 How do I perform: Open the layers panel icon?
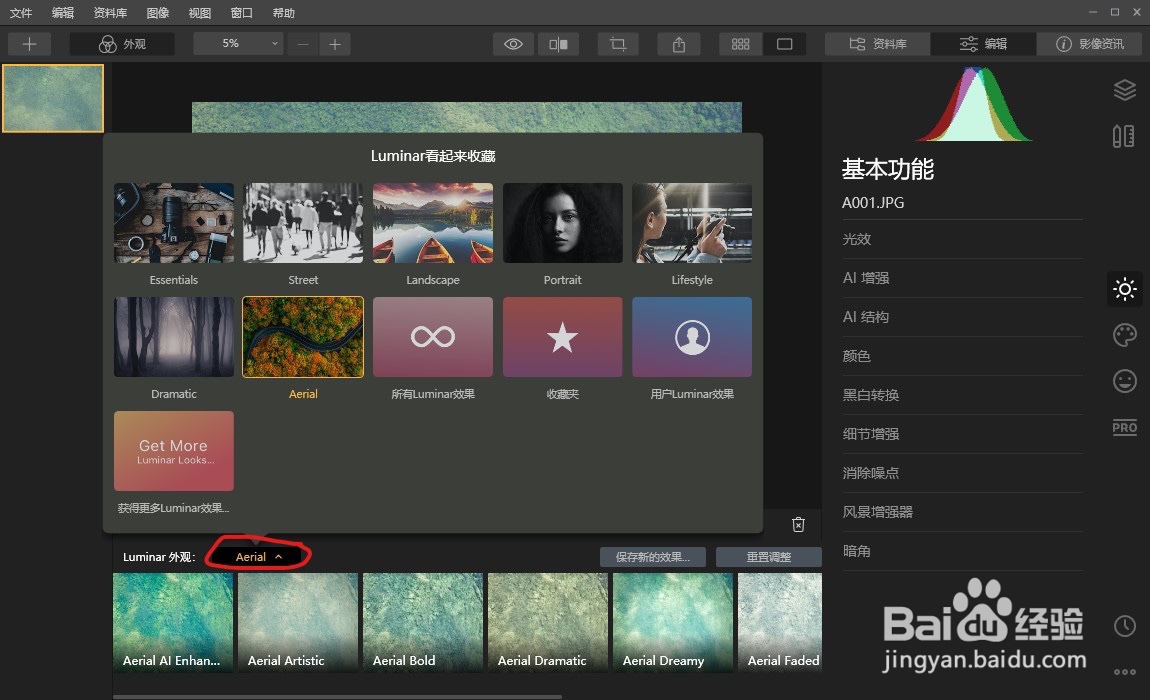pyautogui.click(x=1124, y=90)
